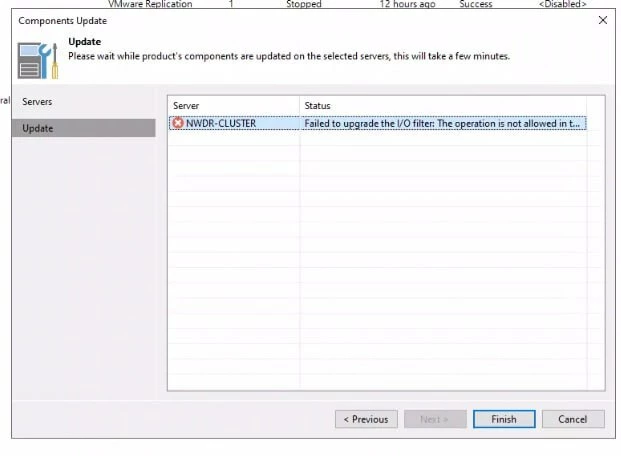Click the 'Please wait while product's components' description

pos(289,56)
